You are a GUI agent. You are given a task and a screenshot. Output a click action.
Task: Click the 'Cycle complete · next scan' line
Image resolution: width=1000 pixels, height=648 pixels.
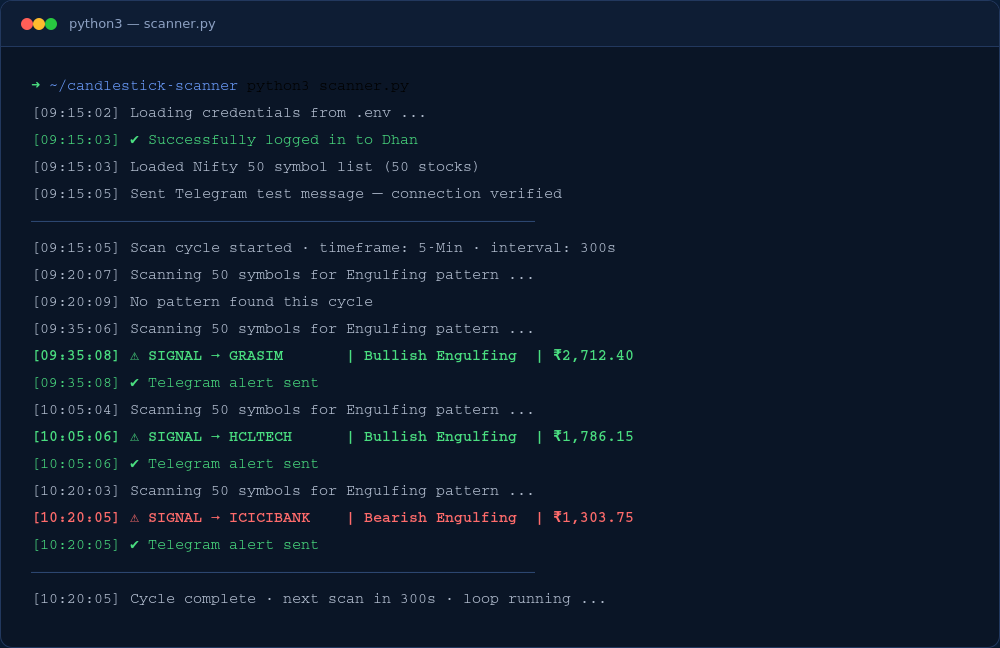click(x=319, y=599)
